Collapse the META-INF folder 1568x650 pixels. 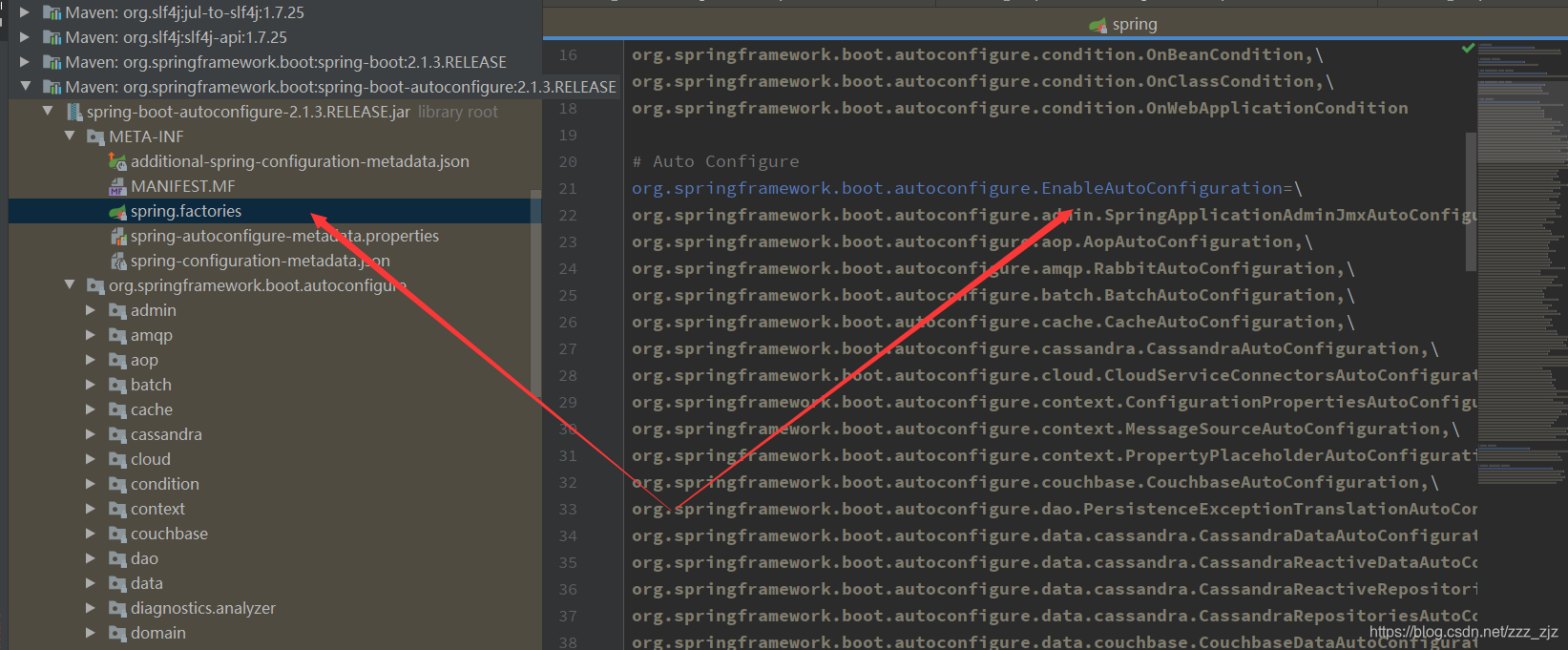coord(70,136)
